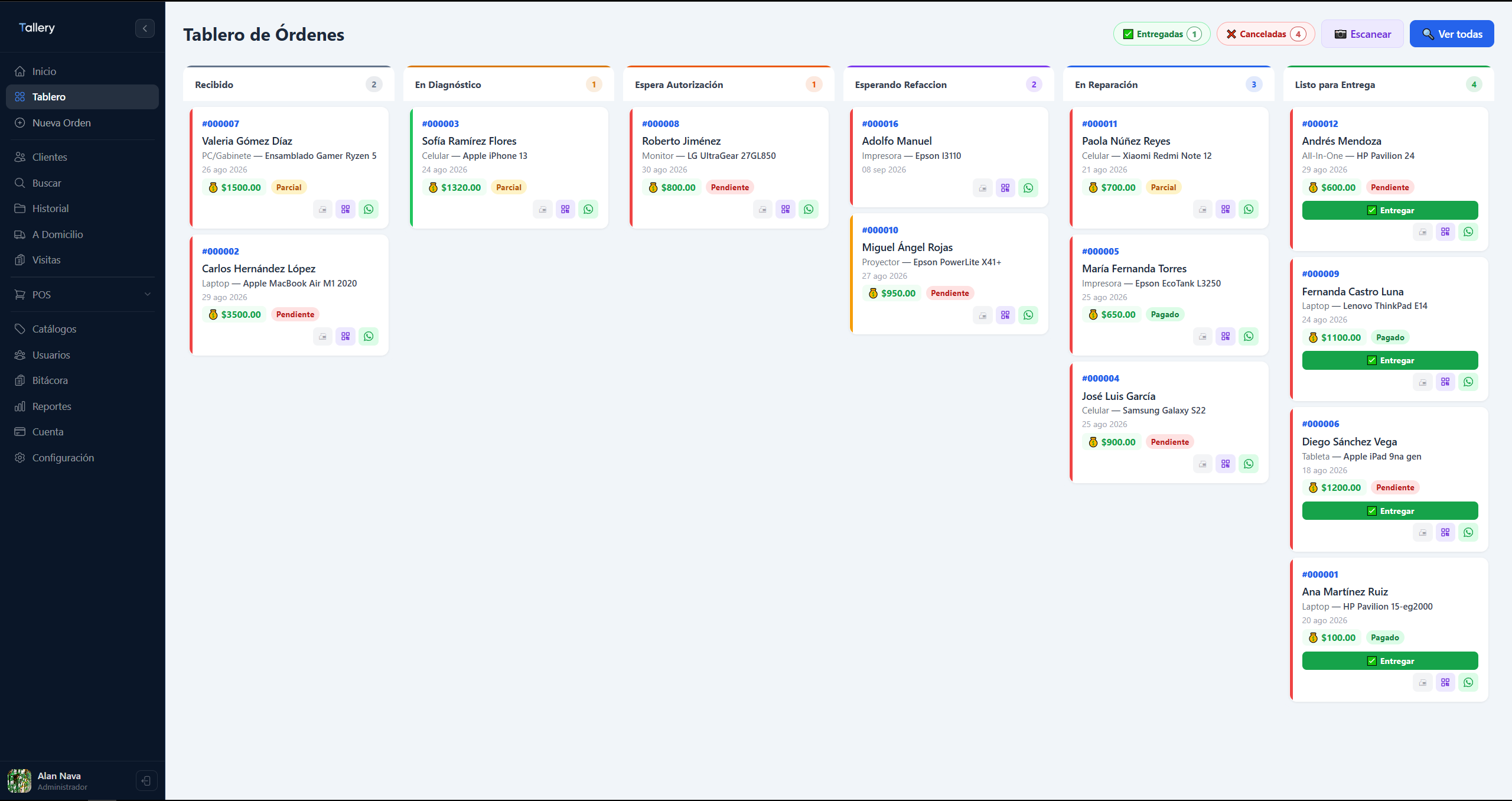The height and width of the screenshot is (801, 1512).
Task: Click WhatsApp icon on Carlos Hernández López card
Action: pos(369,336)
